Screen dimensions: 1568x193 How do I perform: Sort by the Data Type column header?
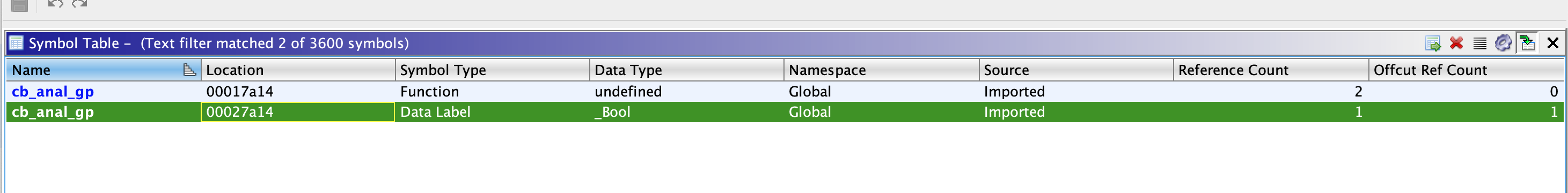pos(687,70)
